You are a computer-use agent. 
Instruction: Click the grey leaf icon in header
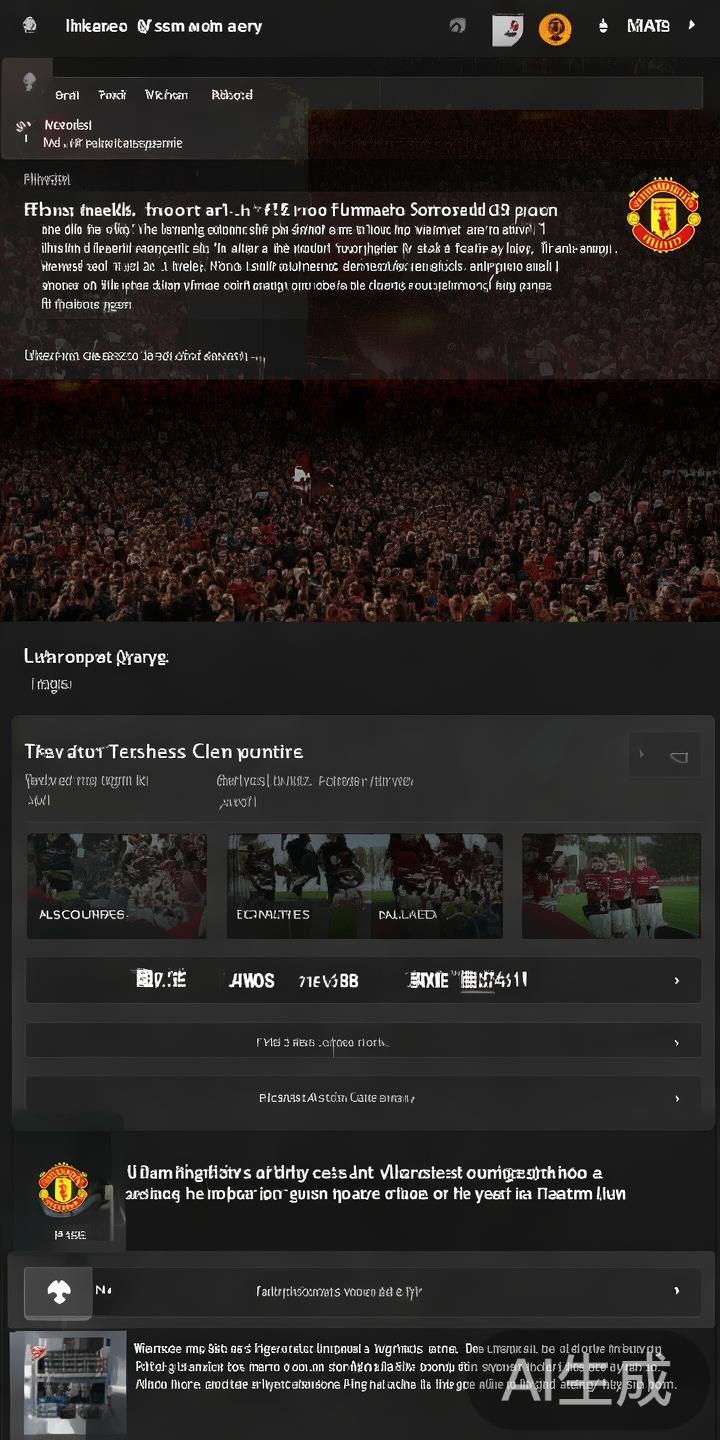[457, 26]
